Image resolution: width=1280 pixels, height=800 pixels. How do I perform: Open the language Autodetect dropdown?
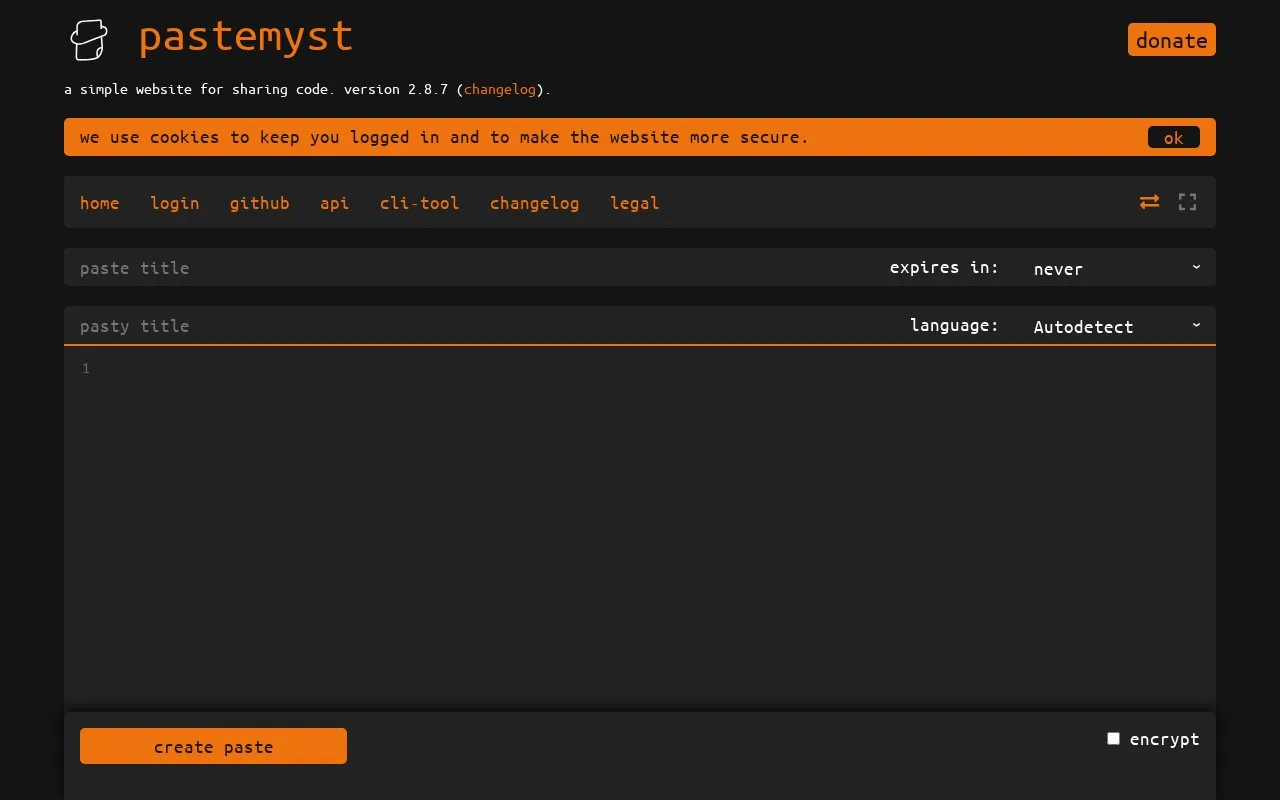click(x=1116, y=326)
